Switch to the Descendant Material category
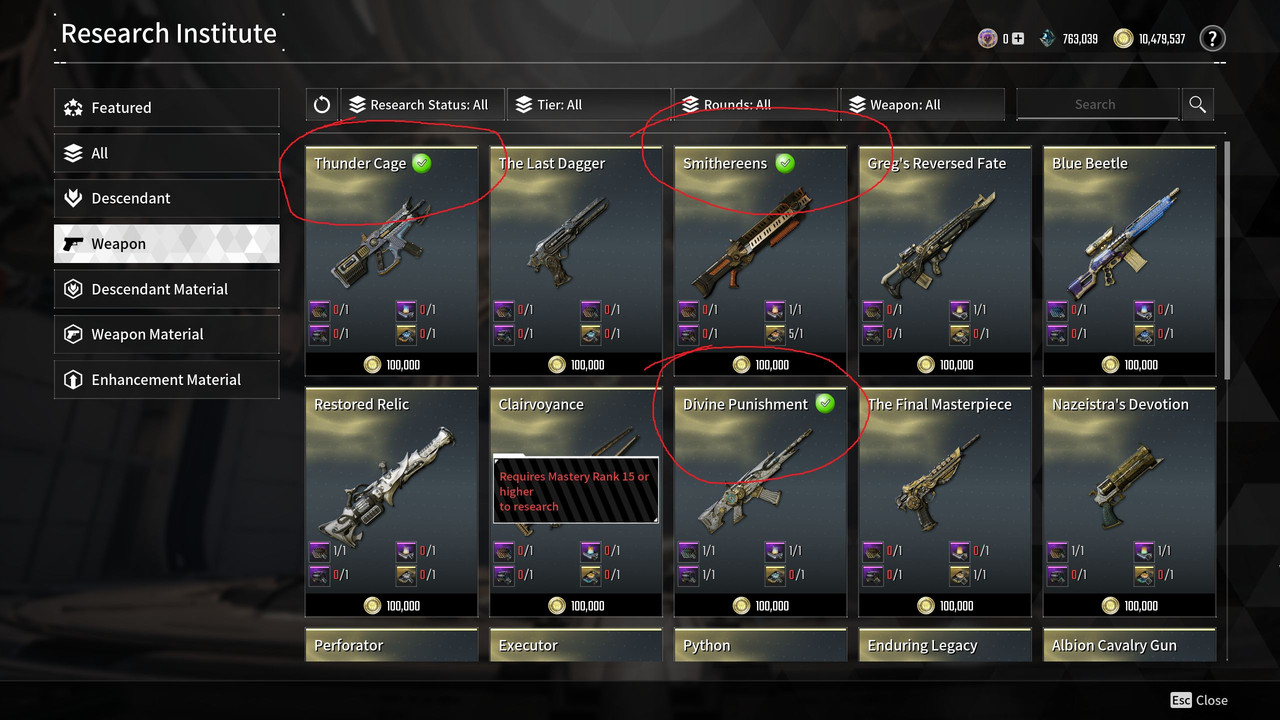1280x720 pixels. point(166,289)
